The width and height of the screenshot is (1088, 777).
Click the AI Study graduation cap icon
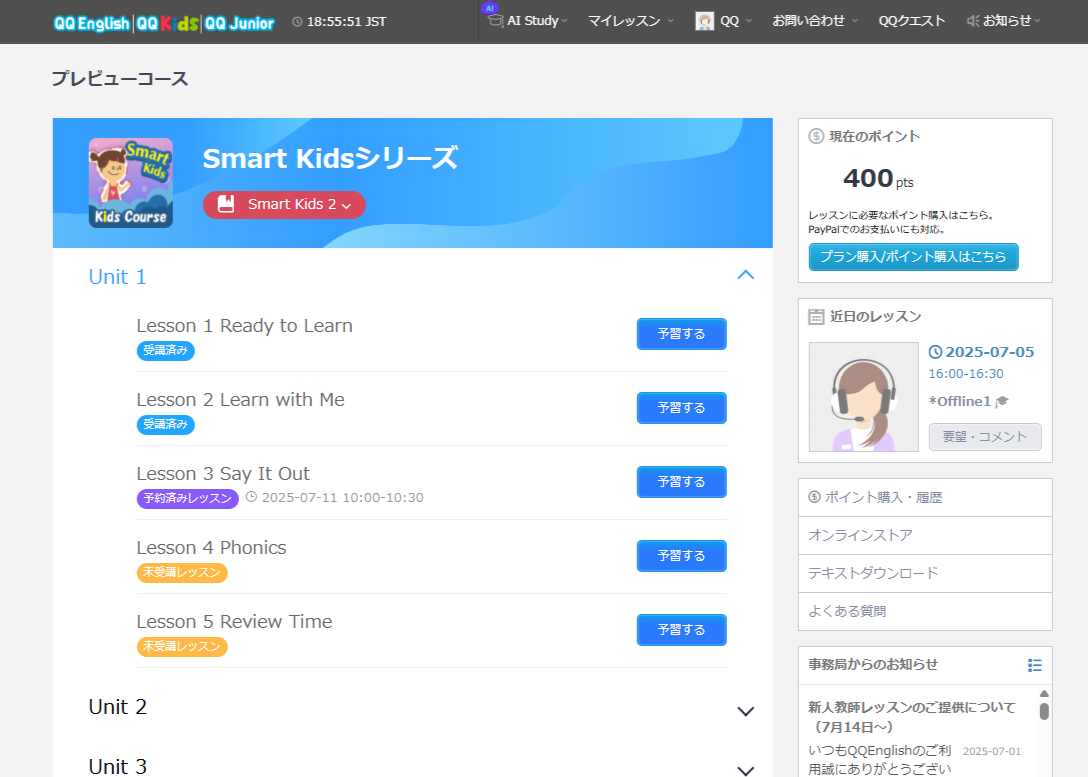point(495,21)
